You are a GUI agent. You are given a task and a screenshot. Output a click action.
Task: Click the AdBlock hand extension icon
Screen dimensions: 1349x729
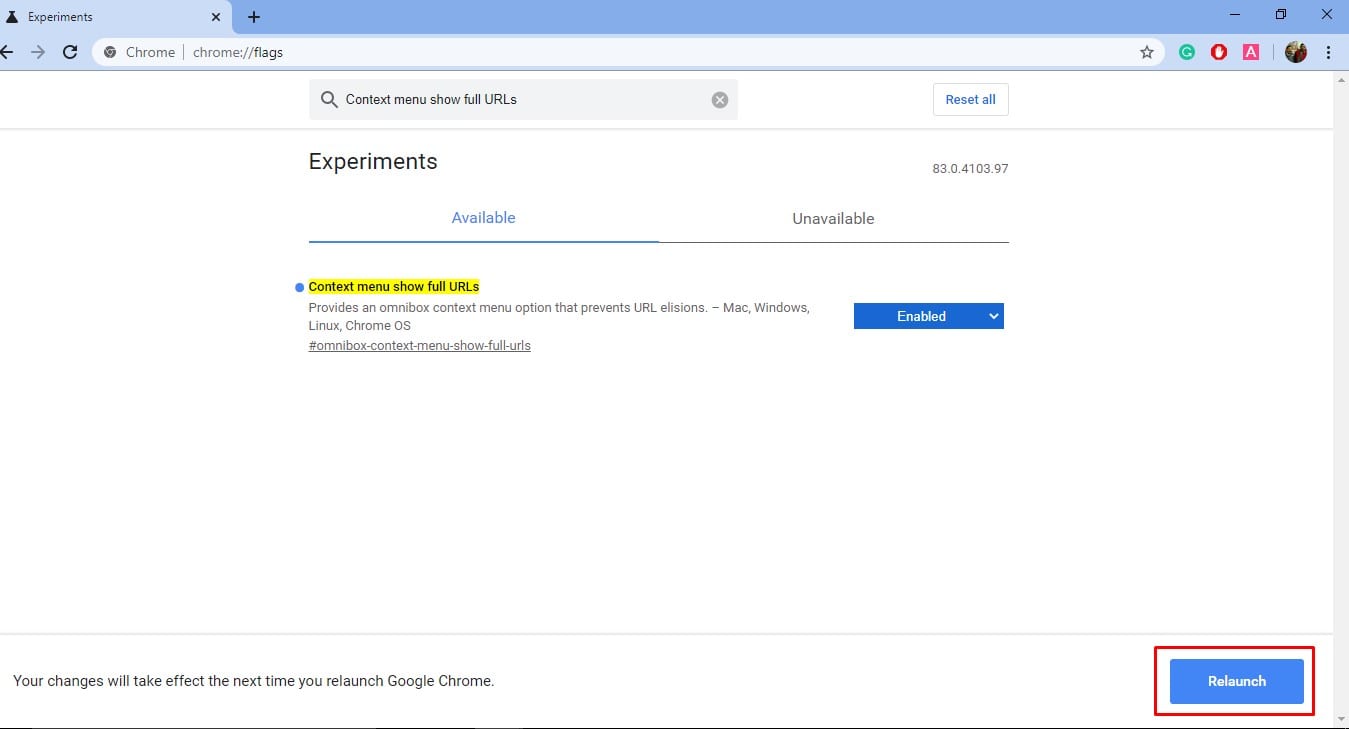click(x=1218, y=51)
